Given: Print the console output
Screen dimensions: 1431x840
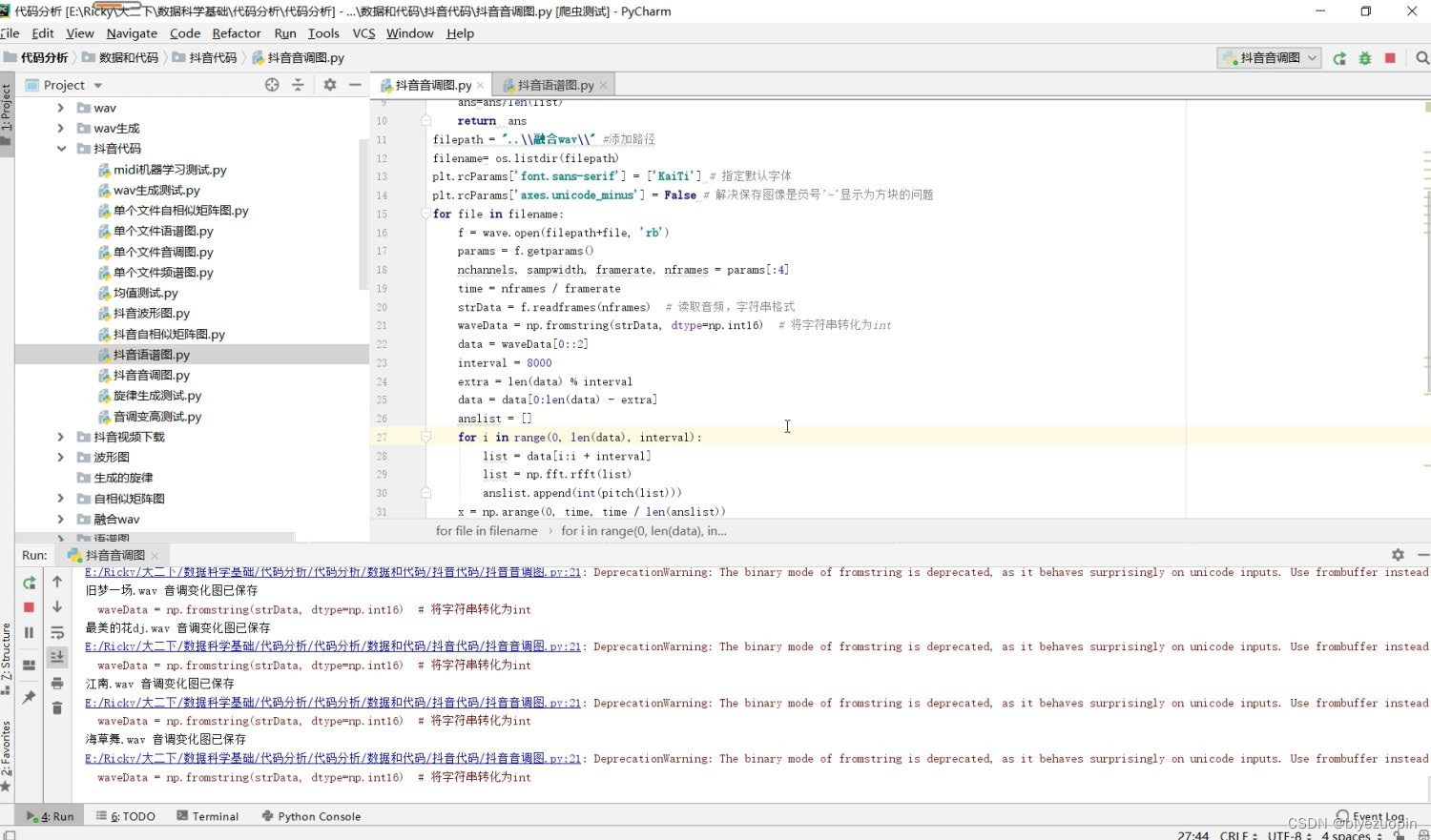Looking at the screenshot, I should 57,683.
